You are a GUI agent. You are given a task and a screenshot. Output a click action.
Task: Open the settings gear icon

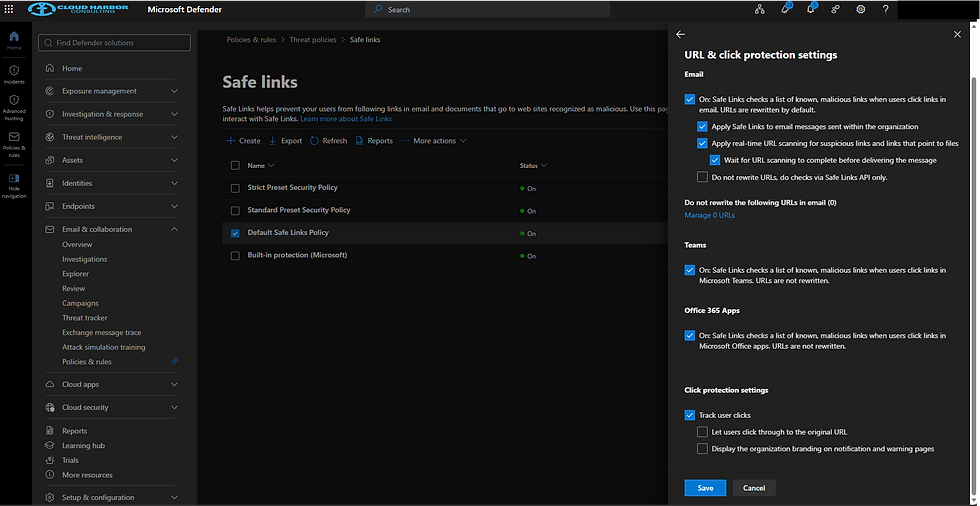tap(861, 9)
